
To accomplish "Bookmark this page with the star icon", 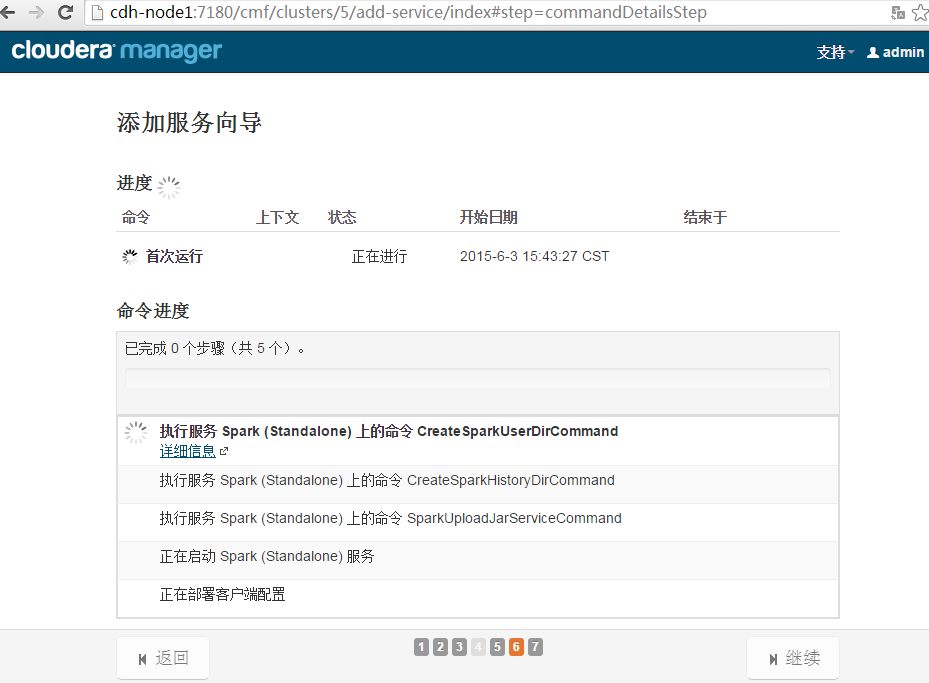I will coord(921,12).
